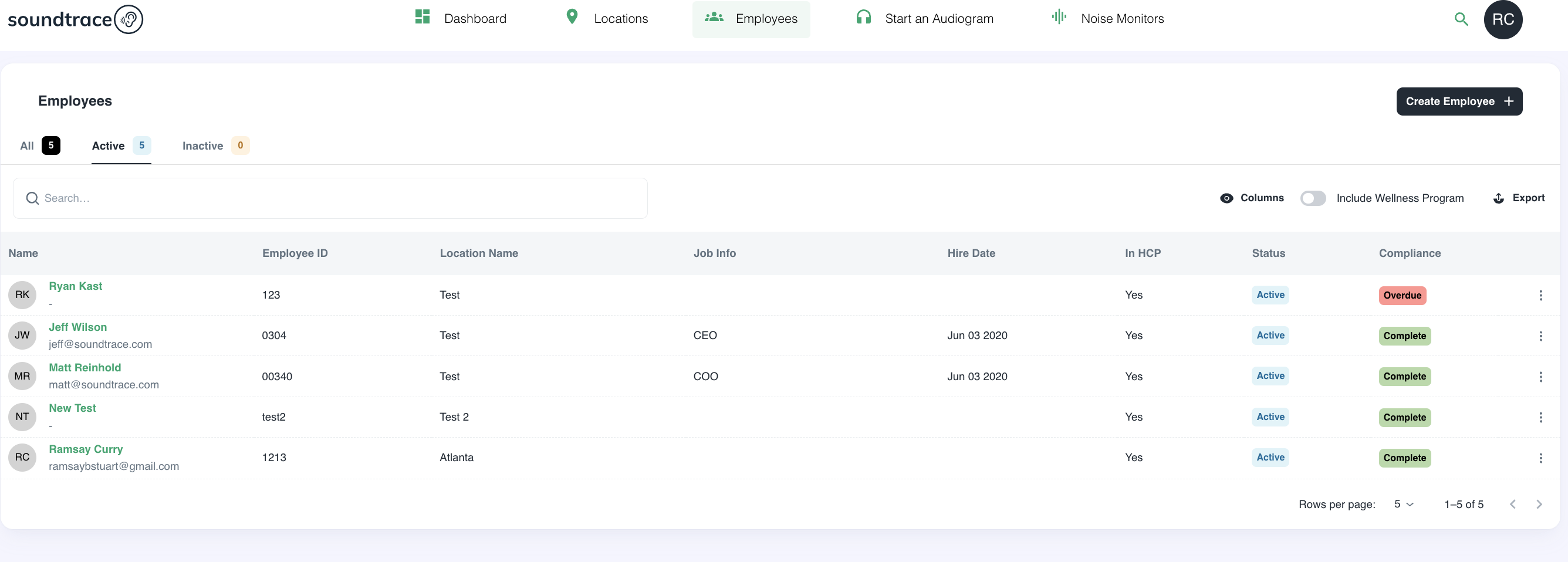Toggle Include Wellness Program switch
Image resolution: width=1568 pixels, height=562 pixels.
(1312, 198)
